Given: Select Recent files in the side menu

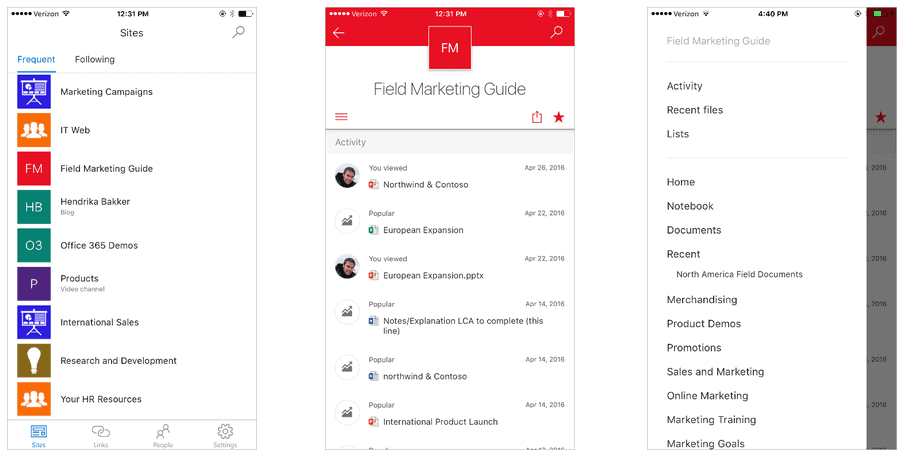Looking at the screenshot, I should [695, 110].
